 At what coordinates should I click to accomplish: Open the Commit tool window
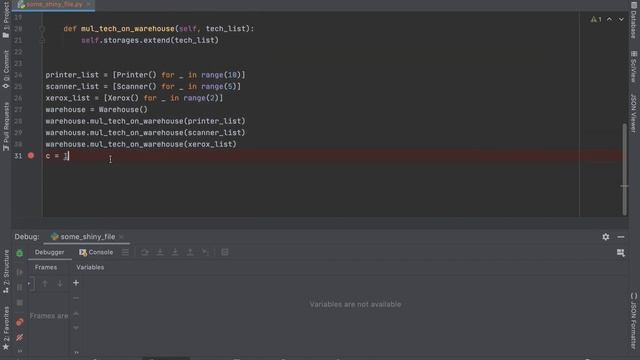pyautogui.click(x=6, y=69)
